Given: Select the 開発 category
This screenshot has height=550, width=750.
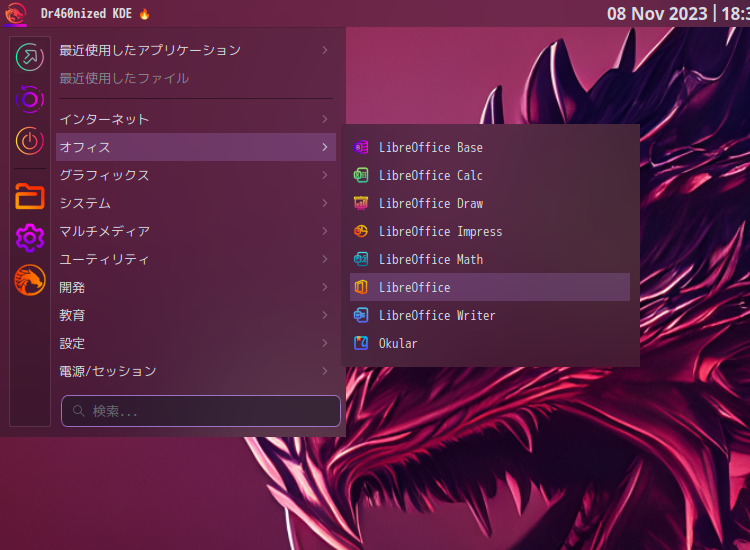Looking at the screenshot, I should (196, 287).
